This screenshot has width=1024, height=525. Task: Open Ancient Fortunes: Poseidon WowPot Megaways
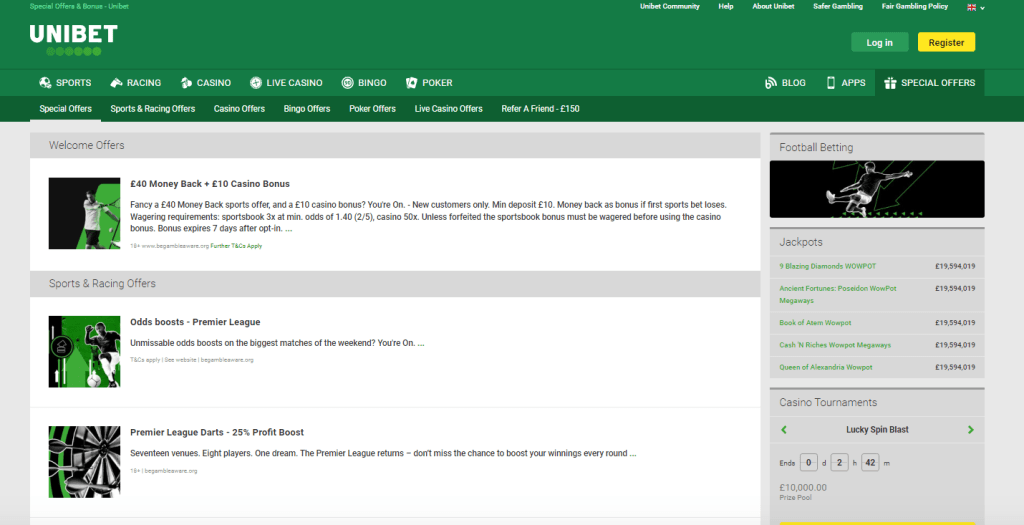click(x=838, y=294)
